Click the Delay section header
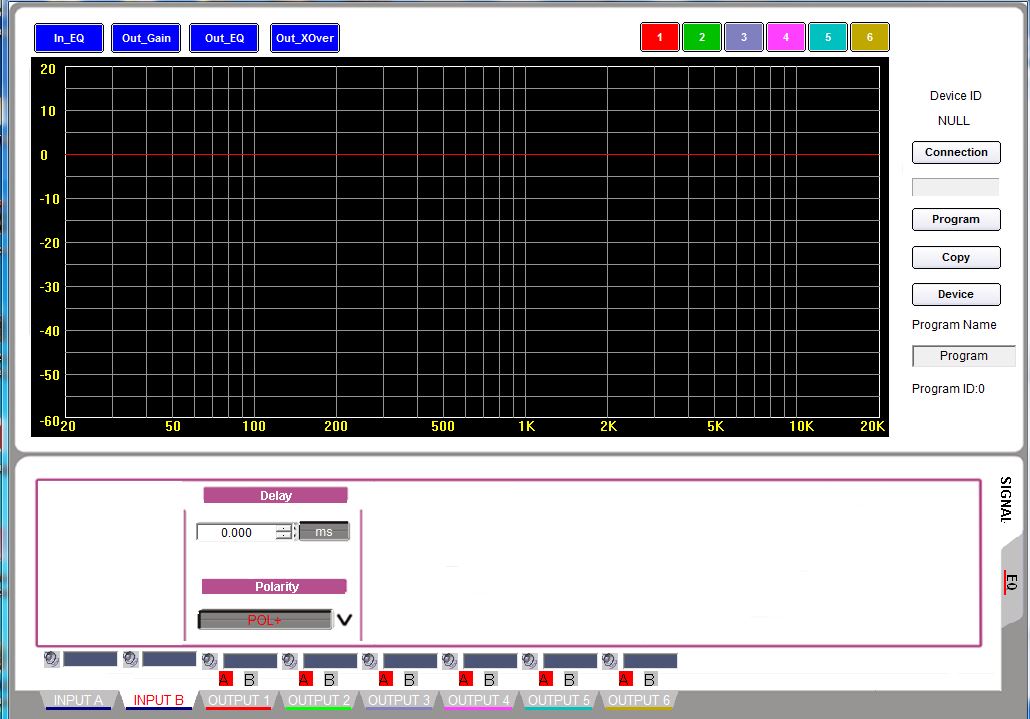 pyautogui.click(x=275, y=495)
